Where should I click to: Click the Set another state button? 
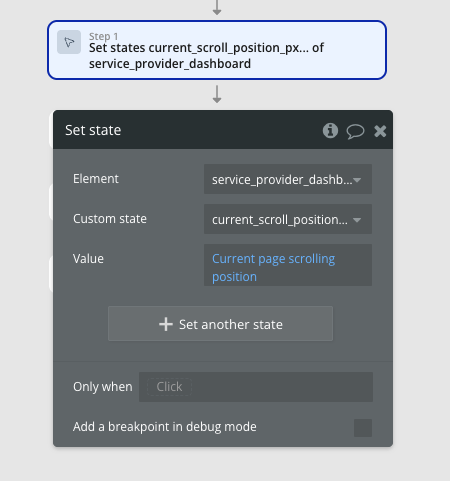220,324
